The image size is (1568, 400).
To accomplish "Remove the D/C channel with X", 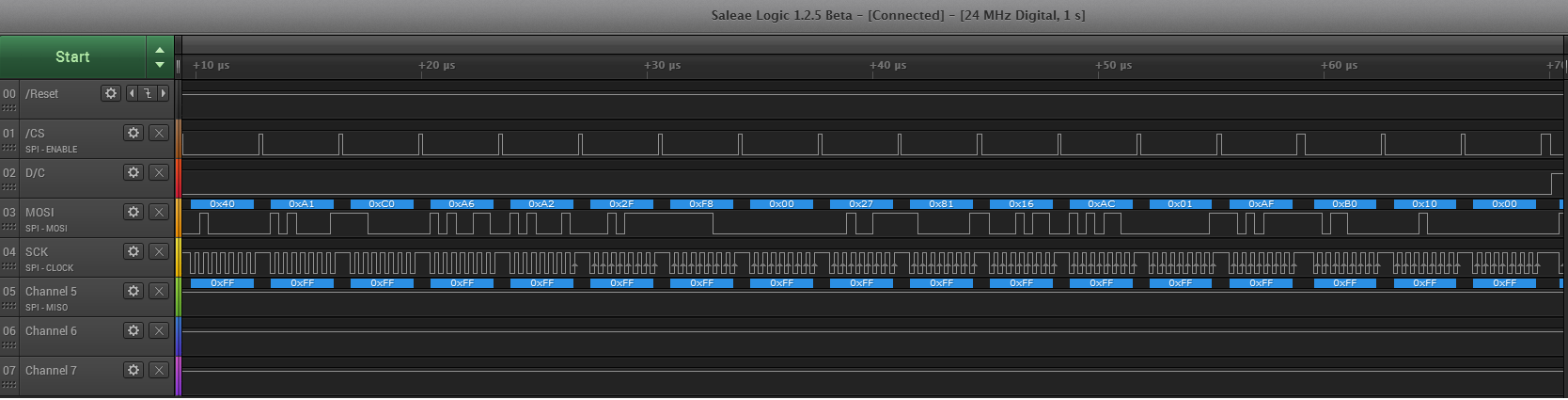I will pos(160,172).
